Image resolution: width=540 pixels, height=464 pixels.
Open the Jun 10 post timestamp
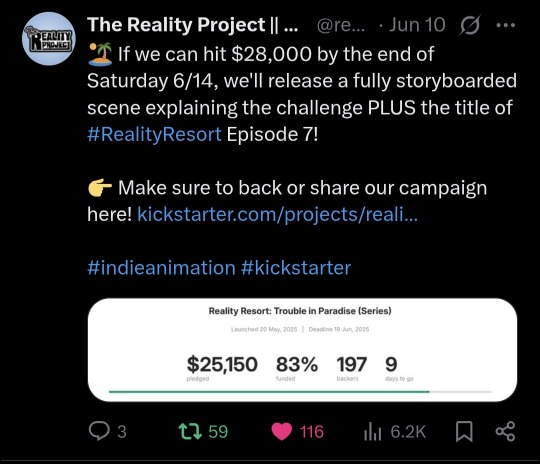pyautogui.click(x=417, y=25)
